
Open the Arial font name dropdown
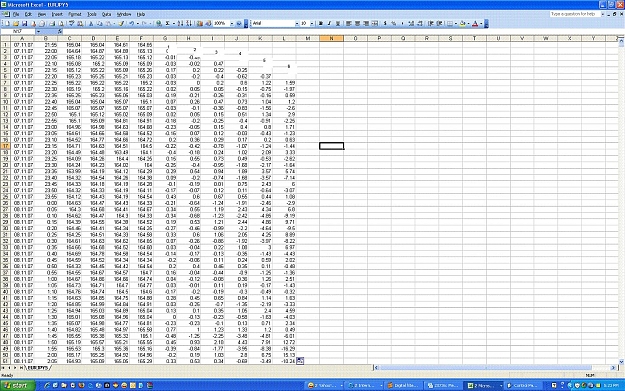[297, 24]
